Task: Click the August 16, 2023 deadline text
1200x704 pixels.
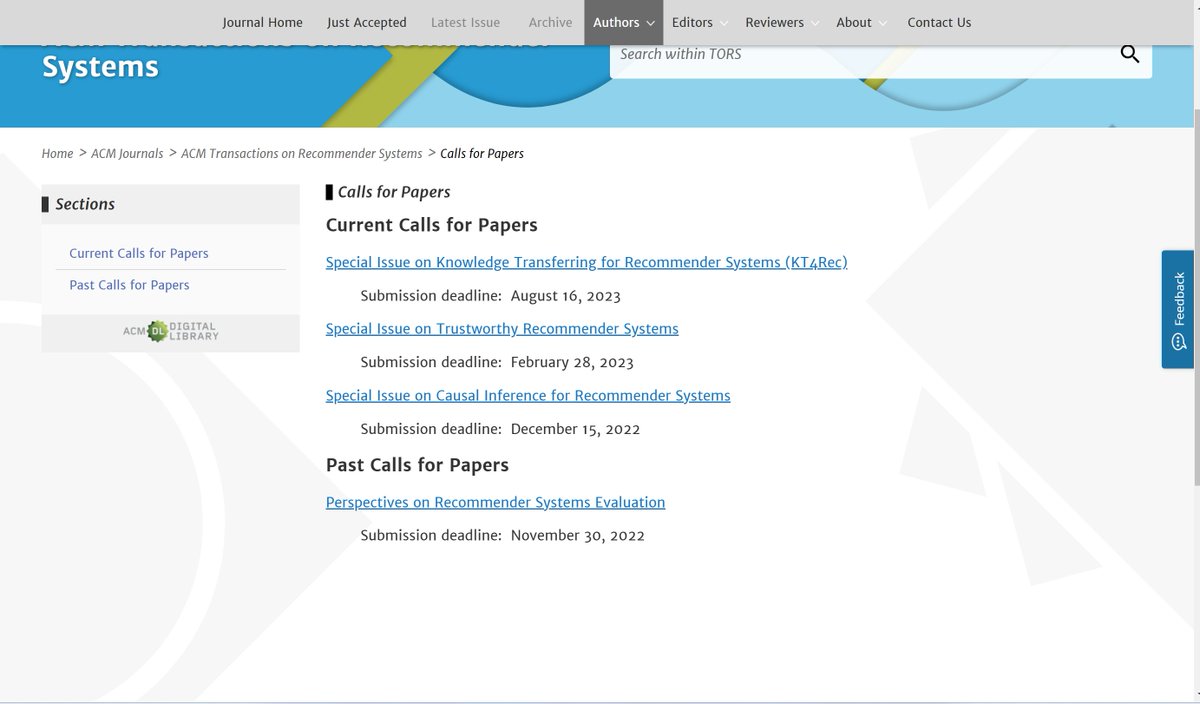Action: 566,296
